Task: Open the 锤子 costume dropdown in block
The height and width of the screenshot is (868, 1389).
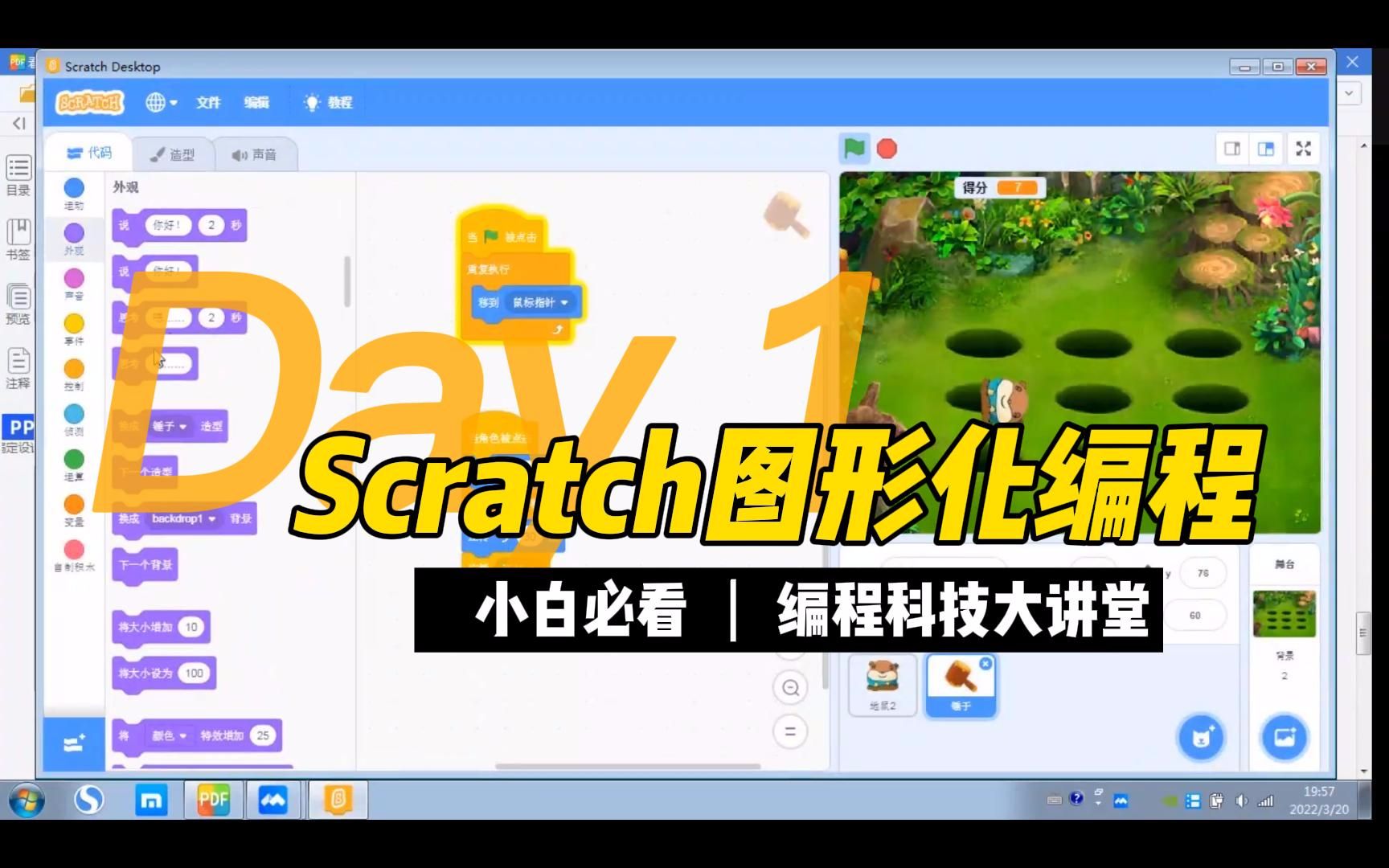Action: [x=169, y=426]
